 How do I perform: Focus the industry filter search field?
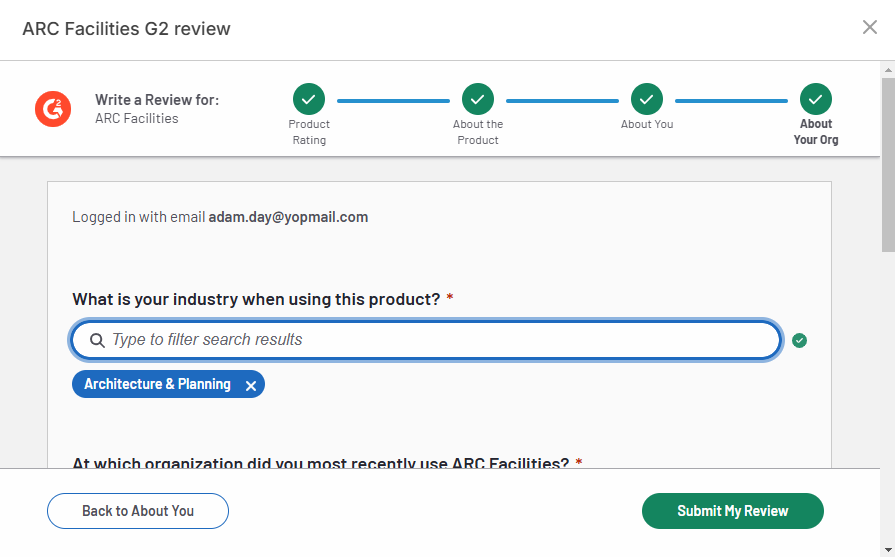coord(440,340)
